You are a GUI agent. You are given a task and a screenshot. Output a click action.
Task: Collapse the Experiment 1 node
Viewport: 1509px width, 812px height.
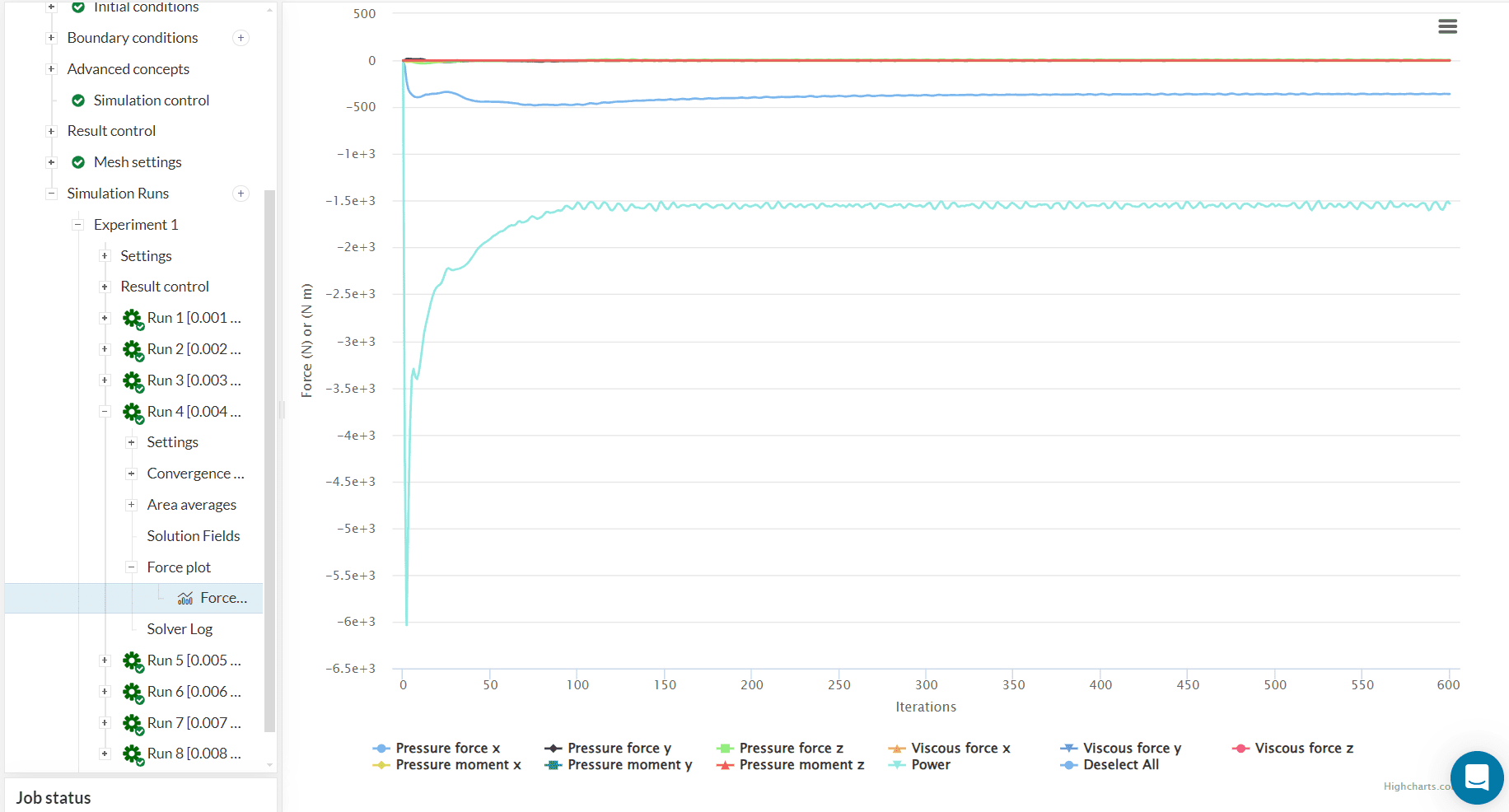pyautogui.click(x=78, y=225)
